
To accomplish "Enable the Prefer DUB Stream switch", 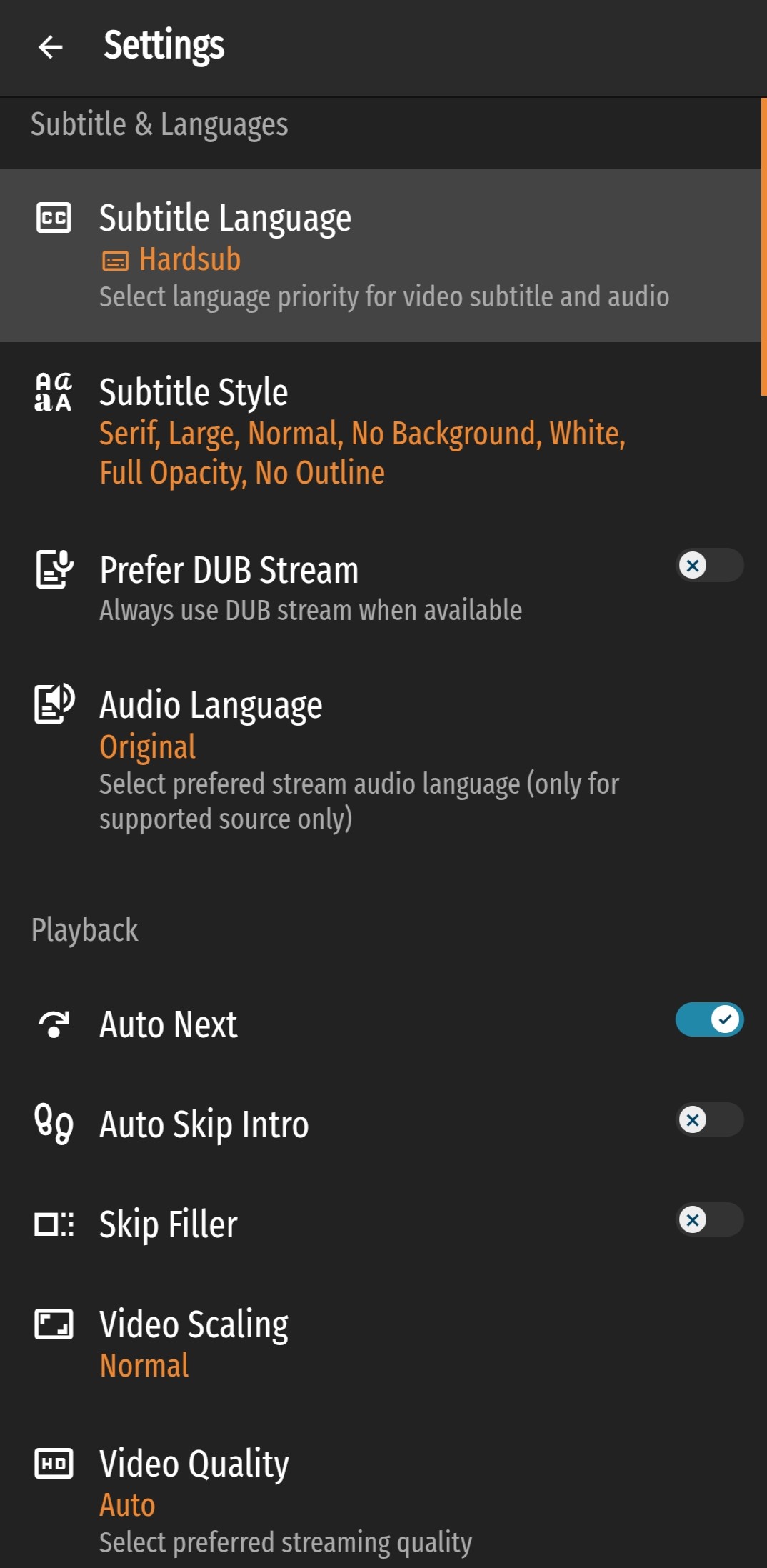I will 709,565.
